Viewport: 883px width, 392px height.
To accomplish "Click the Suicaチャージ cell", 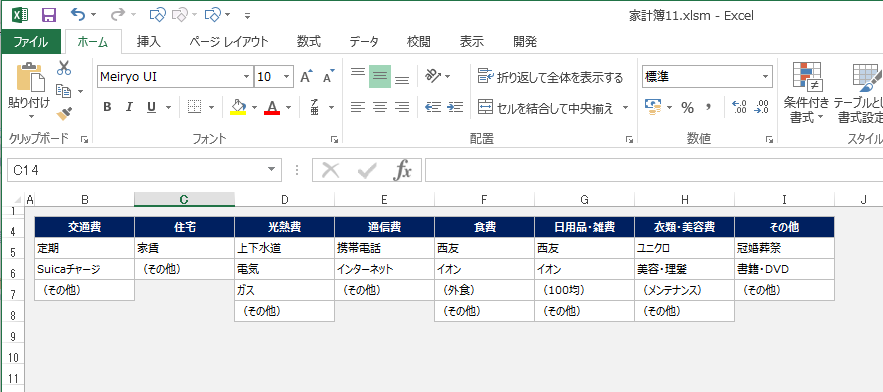I will (84, 269).
